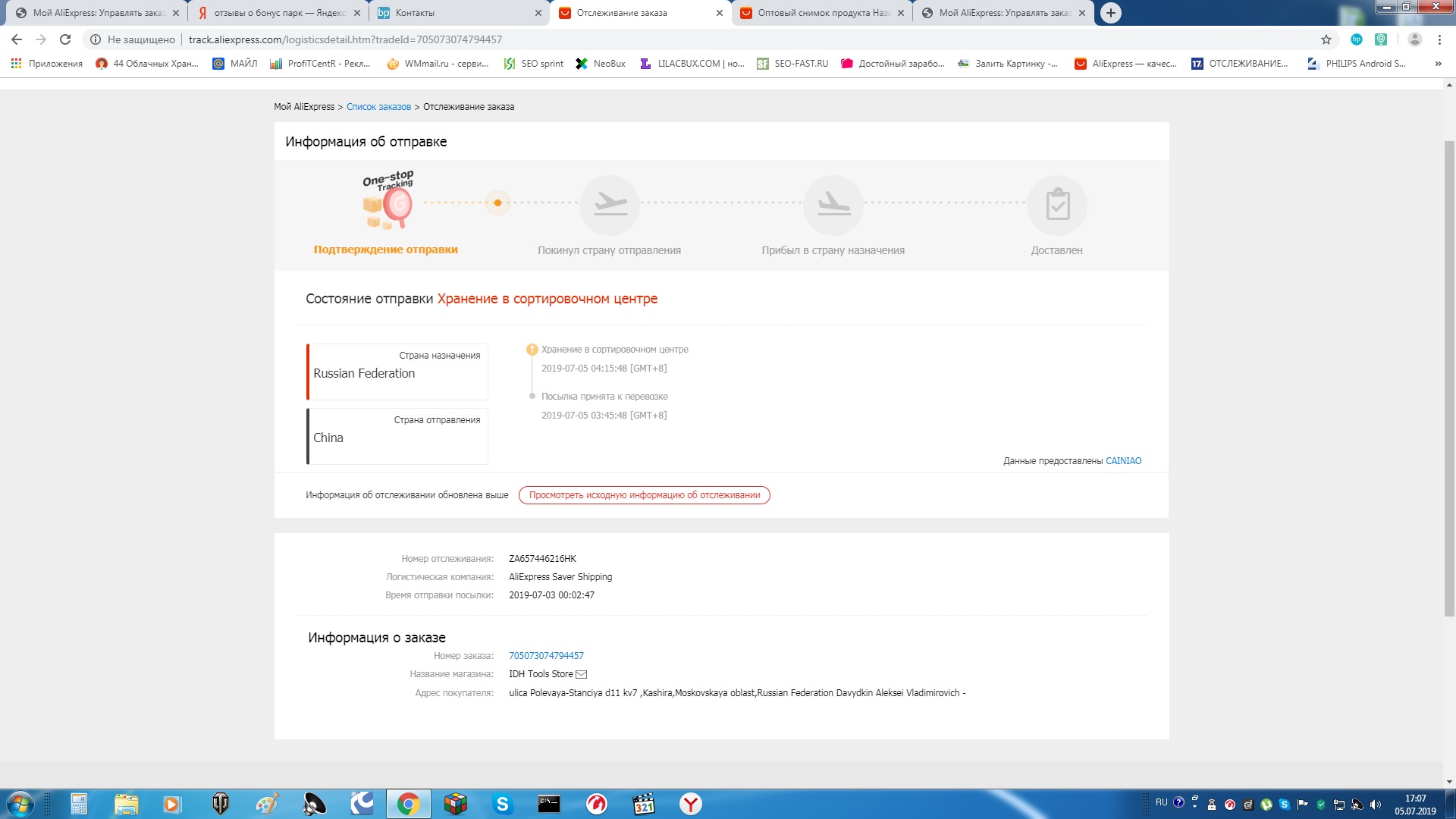Click the envelope icon next to IDH Tools Store
Screen dimensions: 1456x819
click(x=582, y=674)
